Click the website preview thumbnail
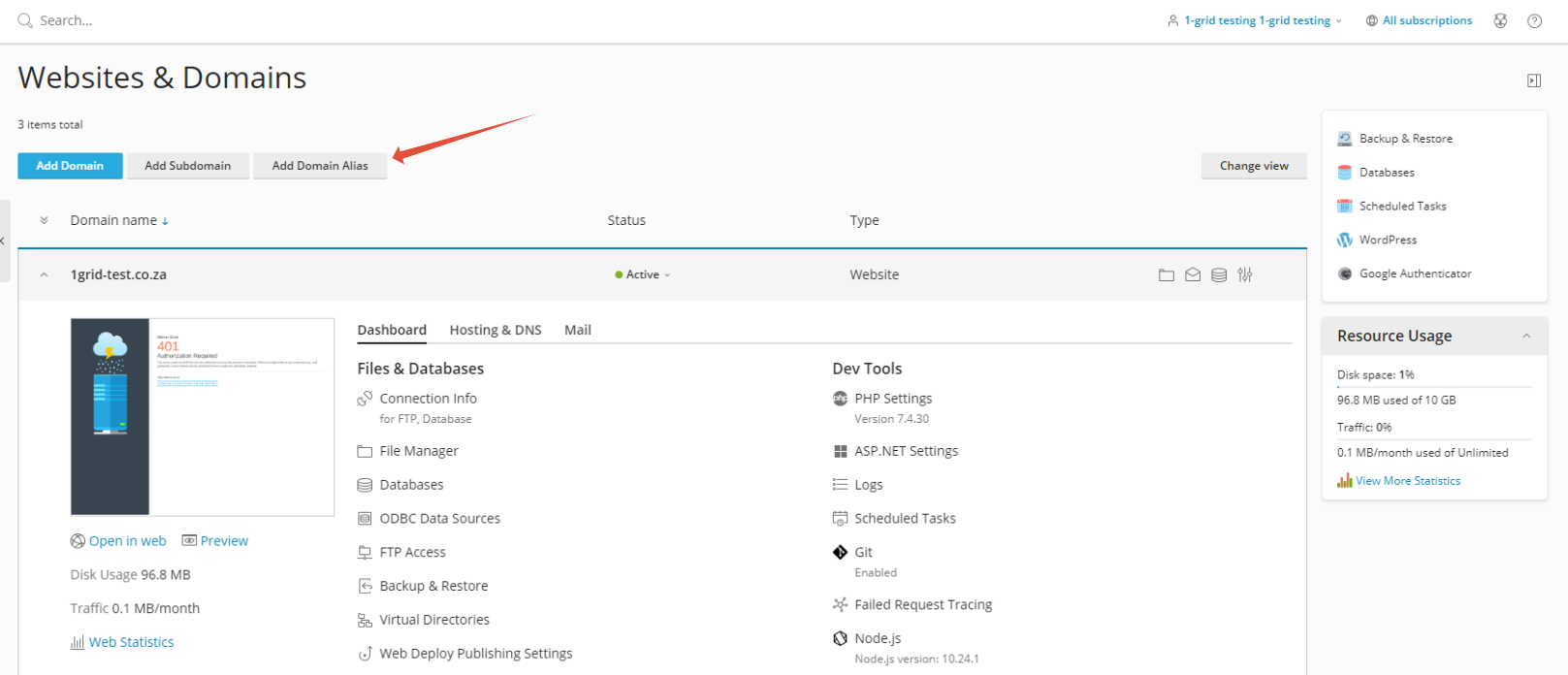 tap(203, 417)
